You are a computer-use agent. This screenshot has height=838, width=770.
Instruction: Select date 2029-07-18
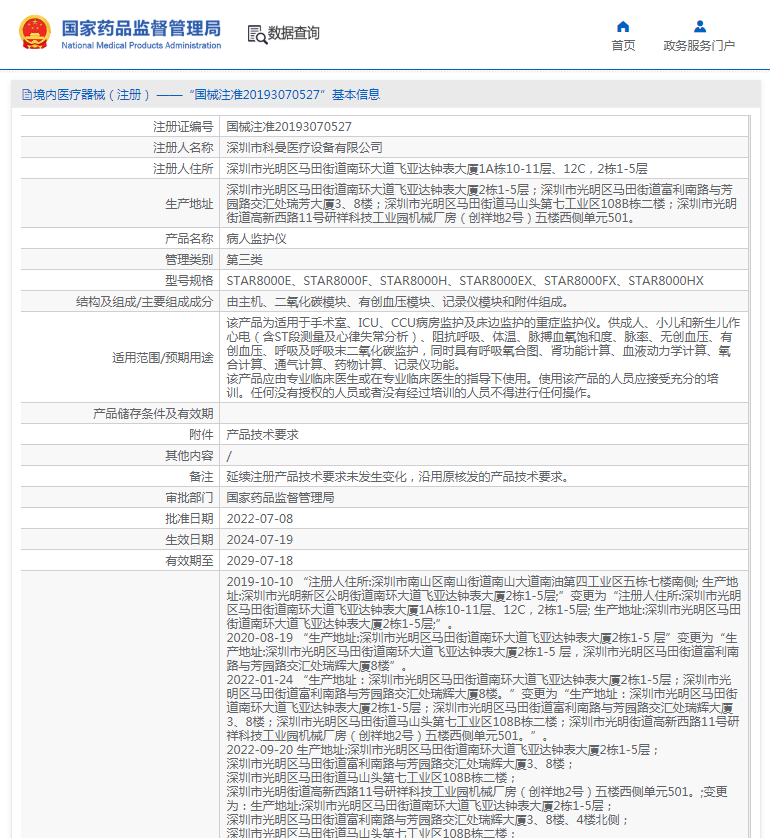point(260,561)
